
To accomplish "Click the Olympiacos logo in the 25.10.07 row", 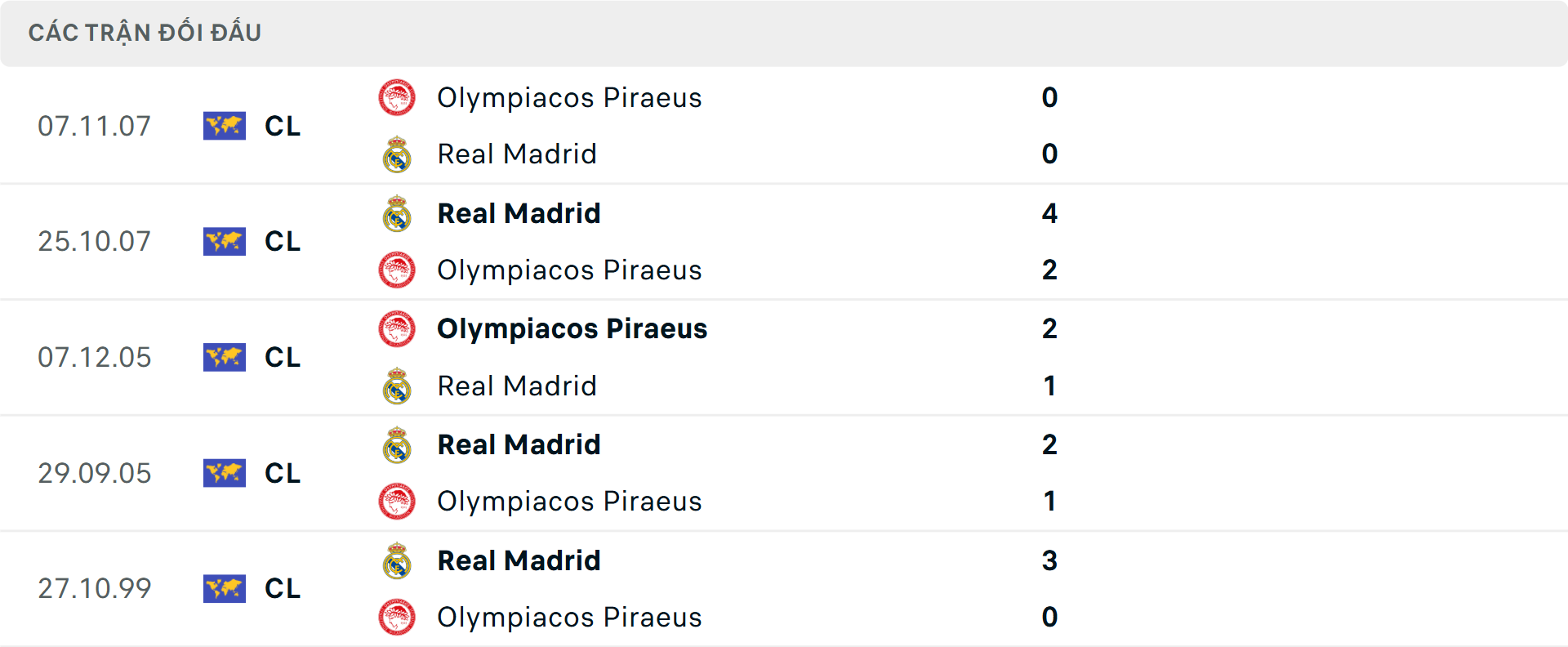I will (397, 270).
